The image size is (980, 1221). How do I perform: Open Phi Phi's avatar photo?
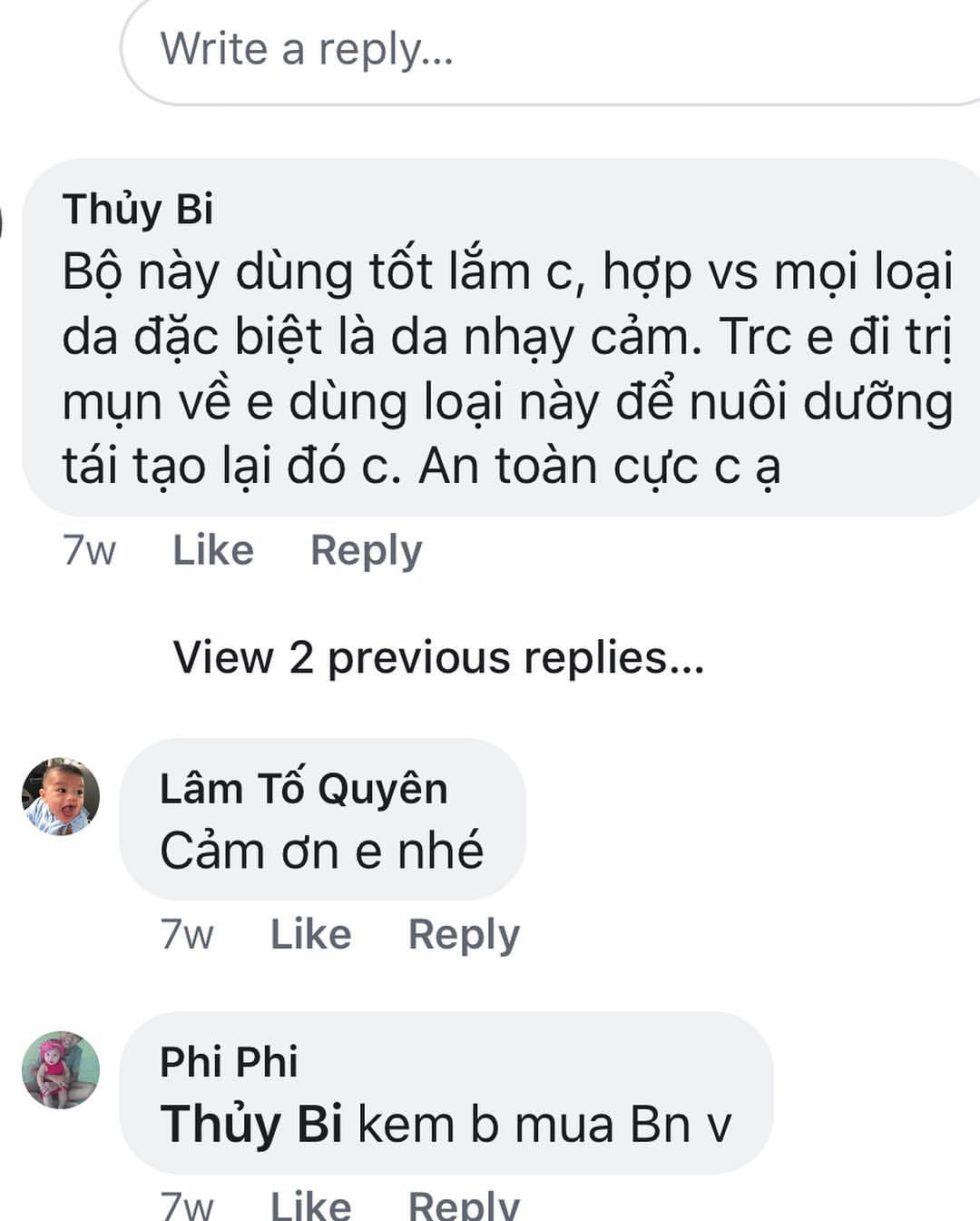[61, 1069]
